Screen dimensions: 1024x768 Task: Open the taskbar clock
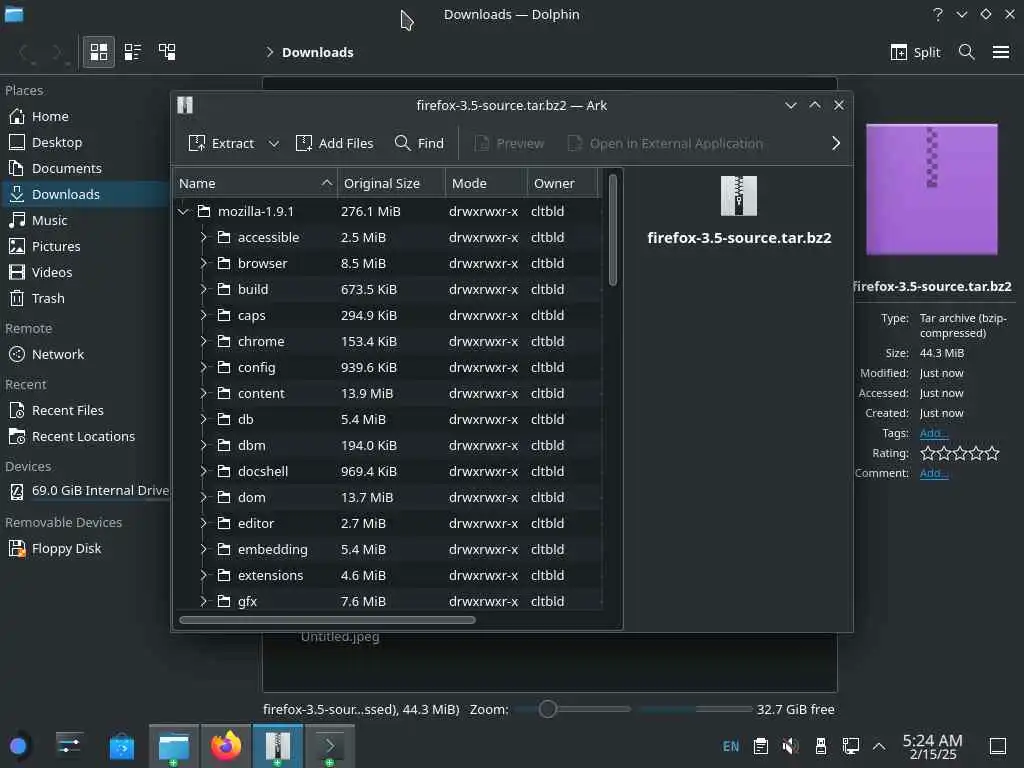(x=933, y=746)
